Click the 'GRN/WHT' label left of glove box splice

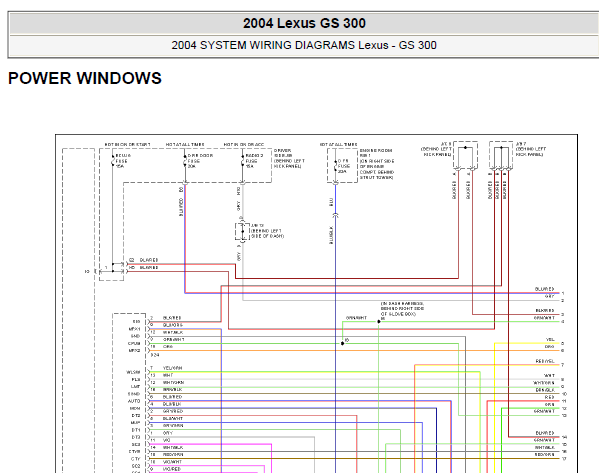pos(356,318)
